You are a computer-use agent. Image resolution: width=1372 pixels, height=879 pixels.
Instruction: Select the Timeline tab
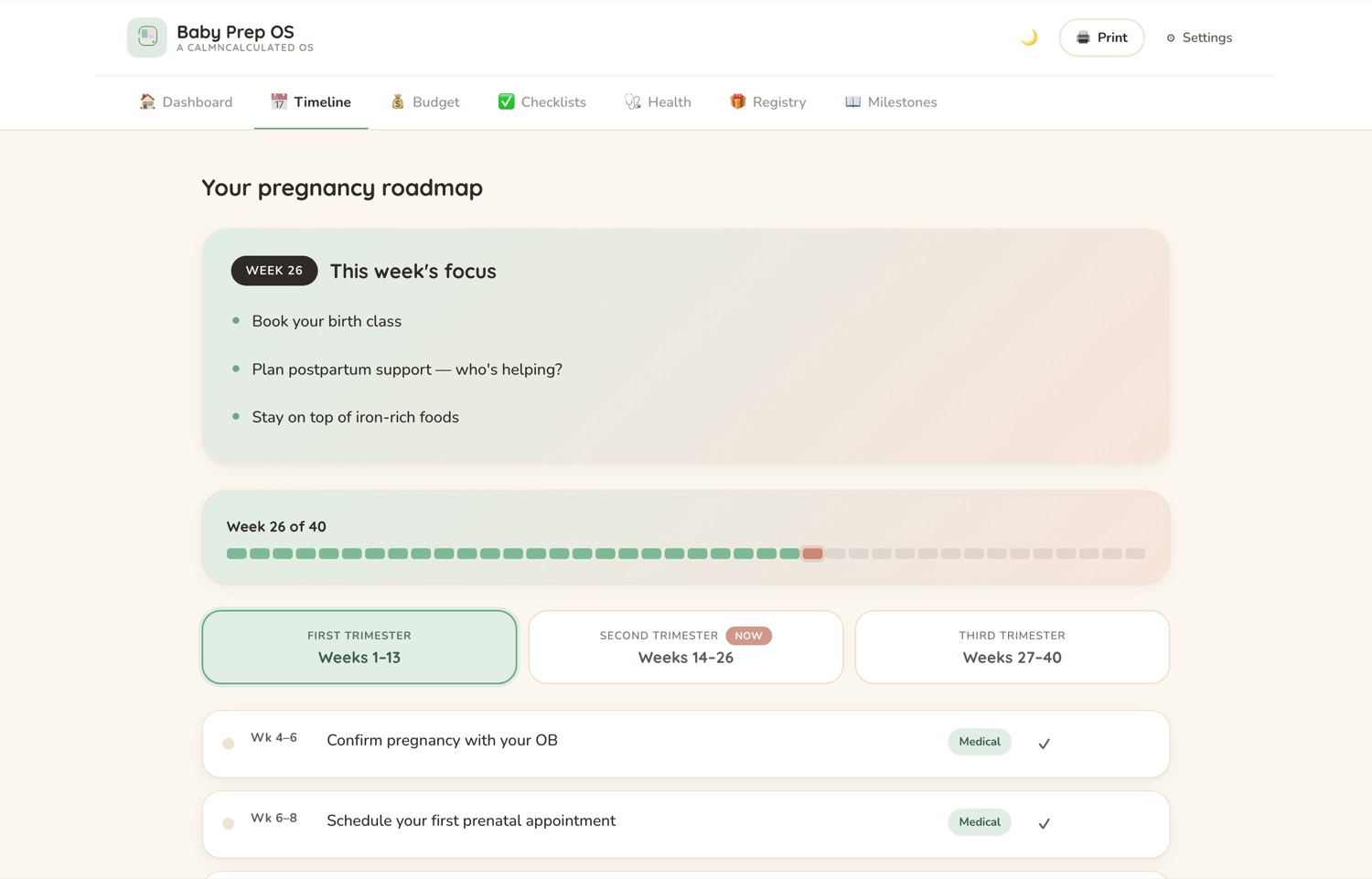[x=311, y=102]
